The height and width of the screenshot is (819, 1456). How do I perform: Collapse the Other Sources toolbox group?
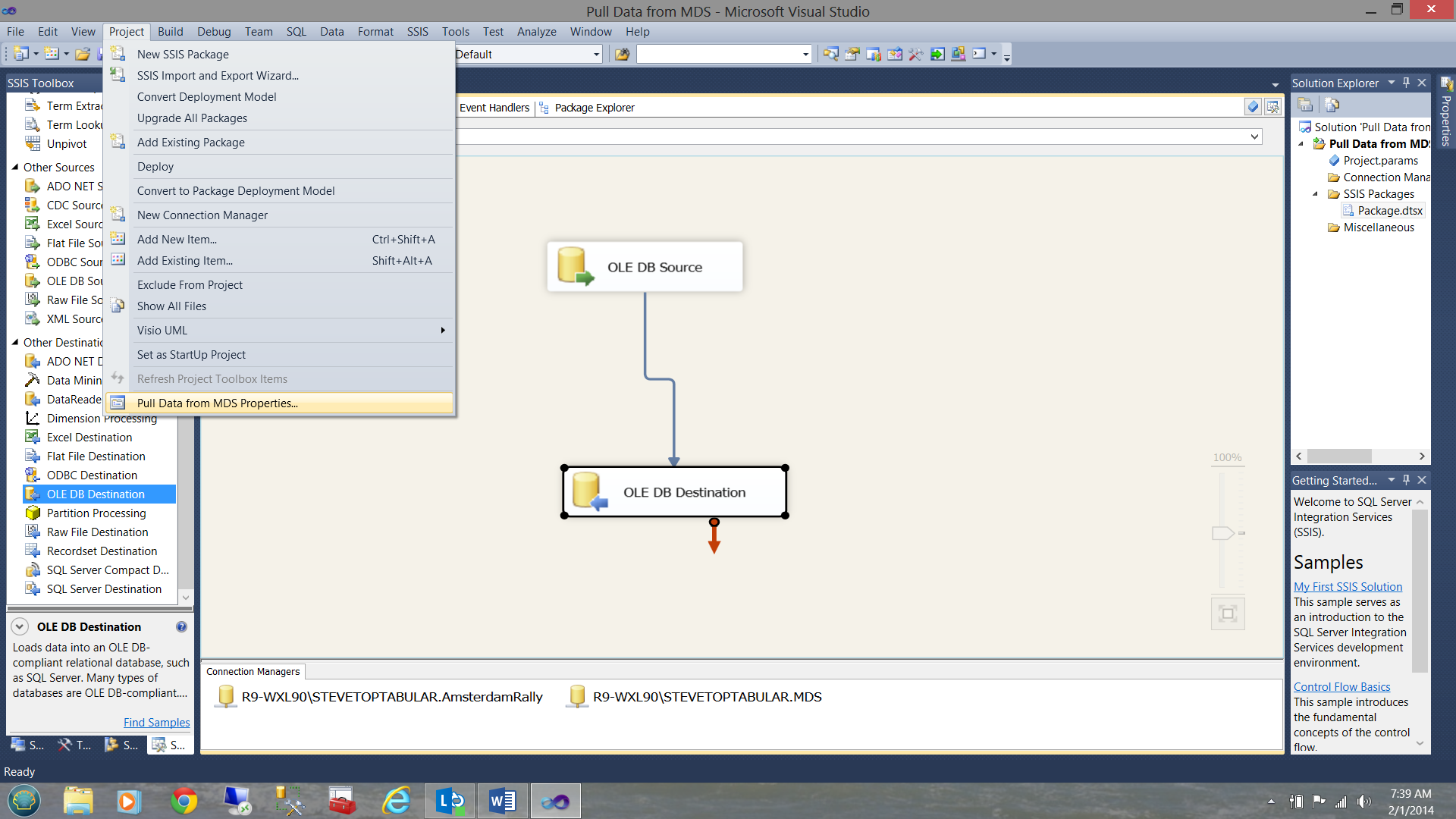click(x=15, y=167)
